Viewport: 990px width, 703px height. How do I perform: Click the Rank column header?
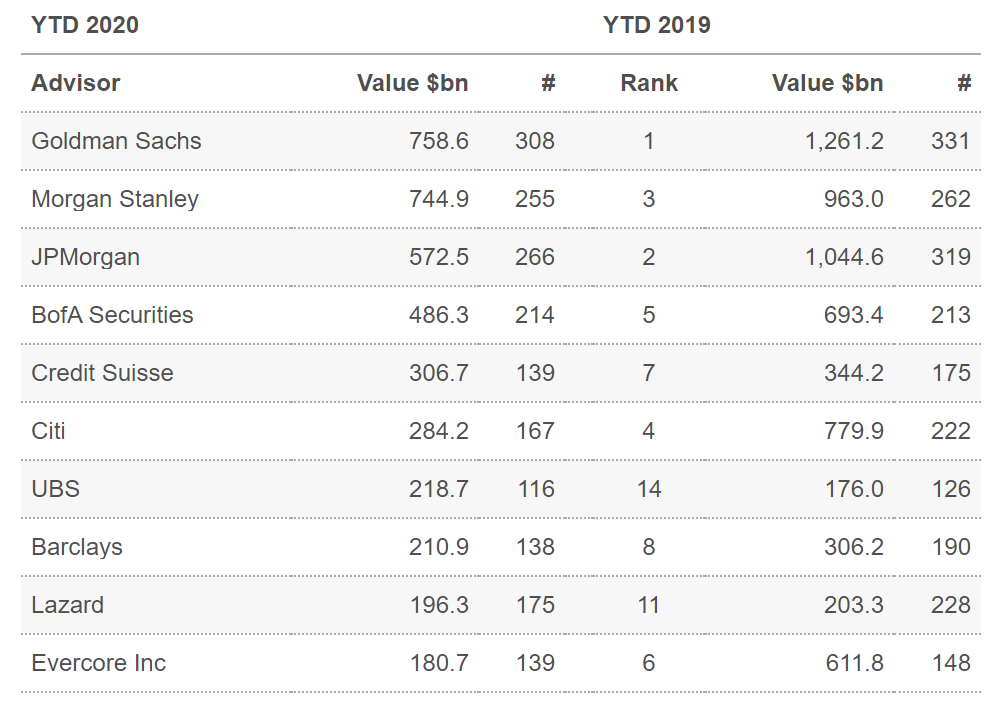click(649, 83)
